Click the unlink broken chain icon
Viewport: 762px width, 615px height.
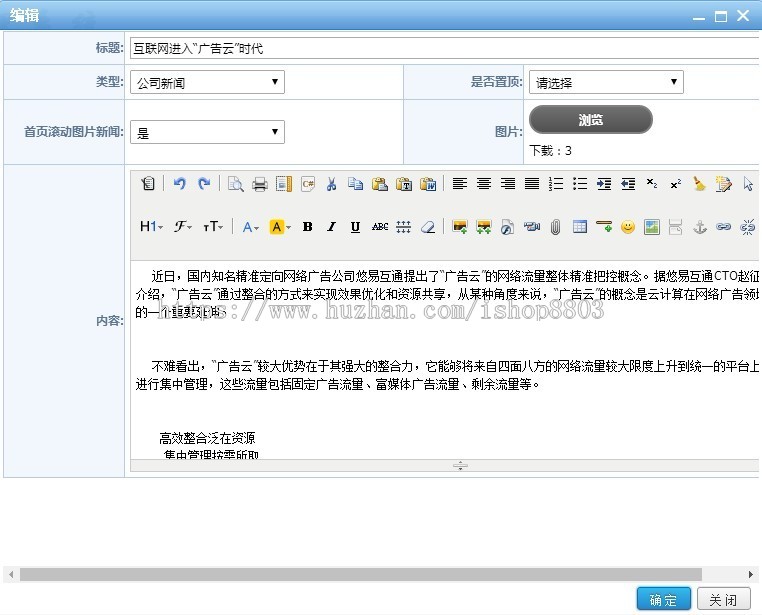tap(747, 226)
